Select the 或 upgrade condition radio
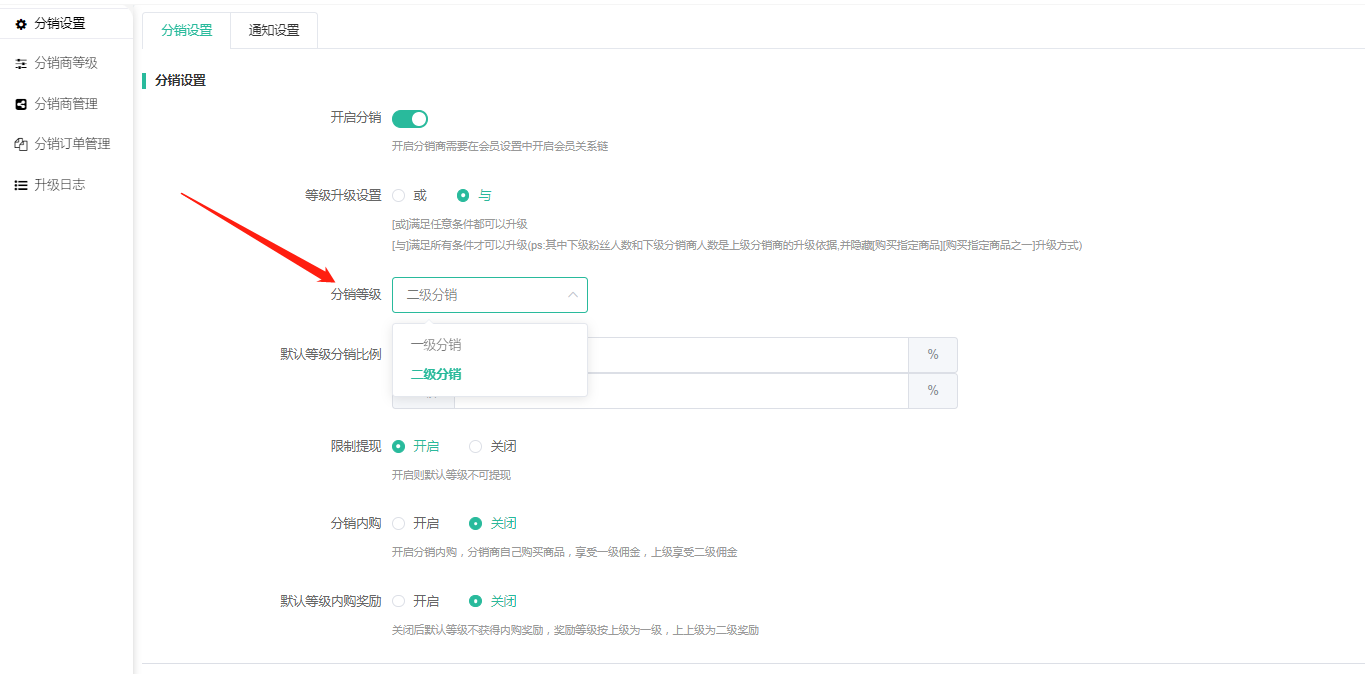 point(399,196)
